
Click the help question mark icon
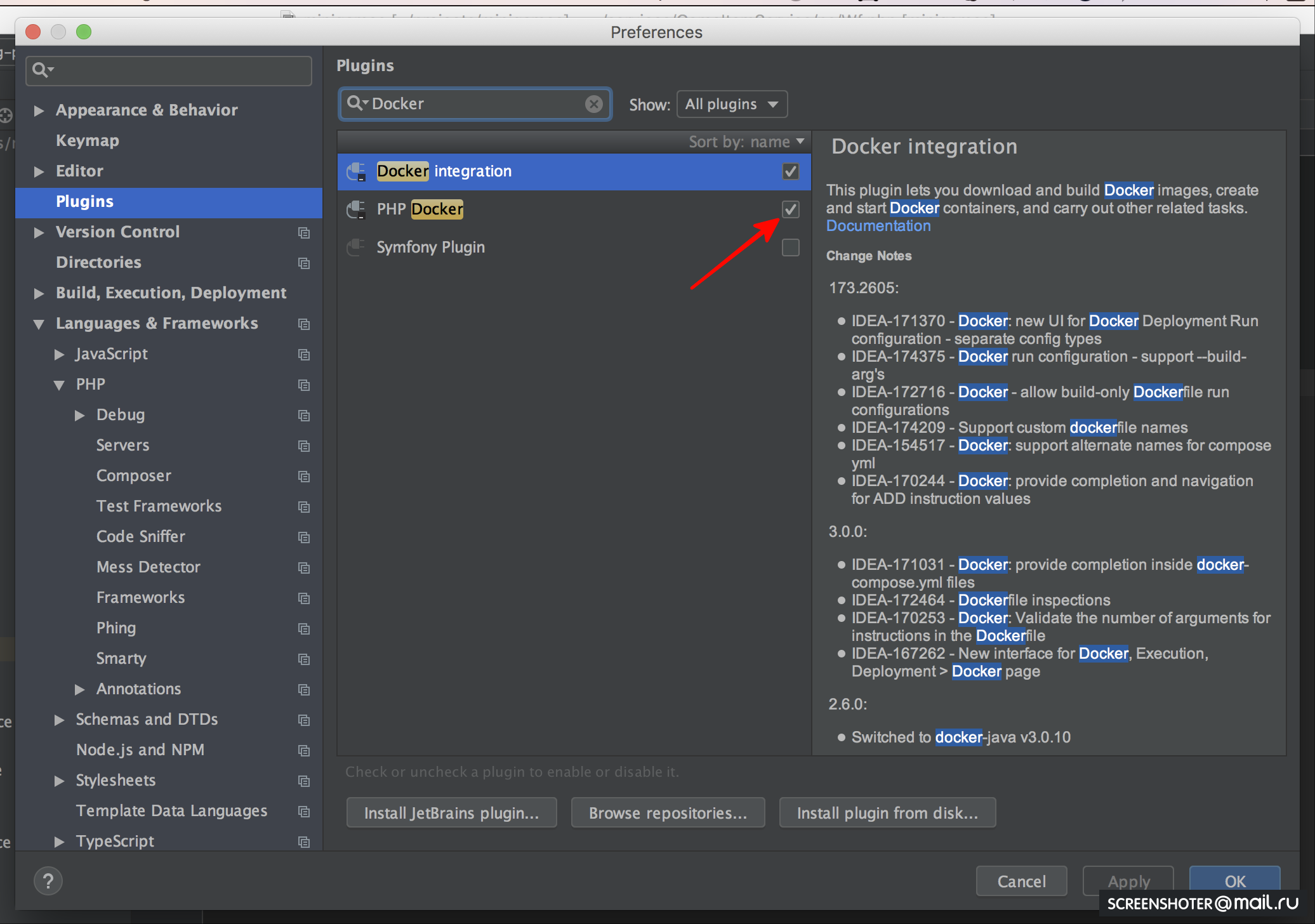[48, 881]
